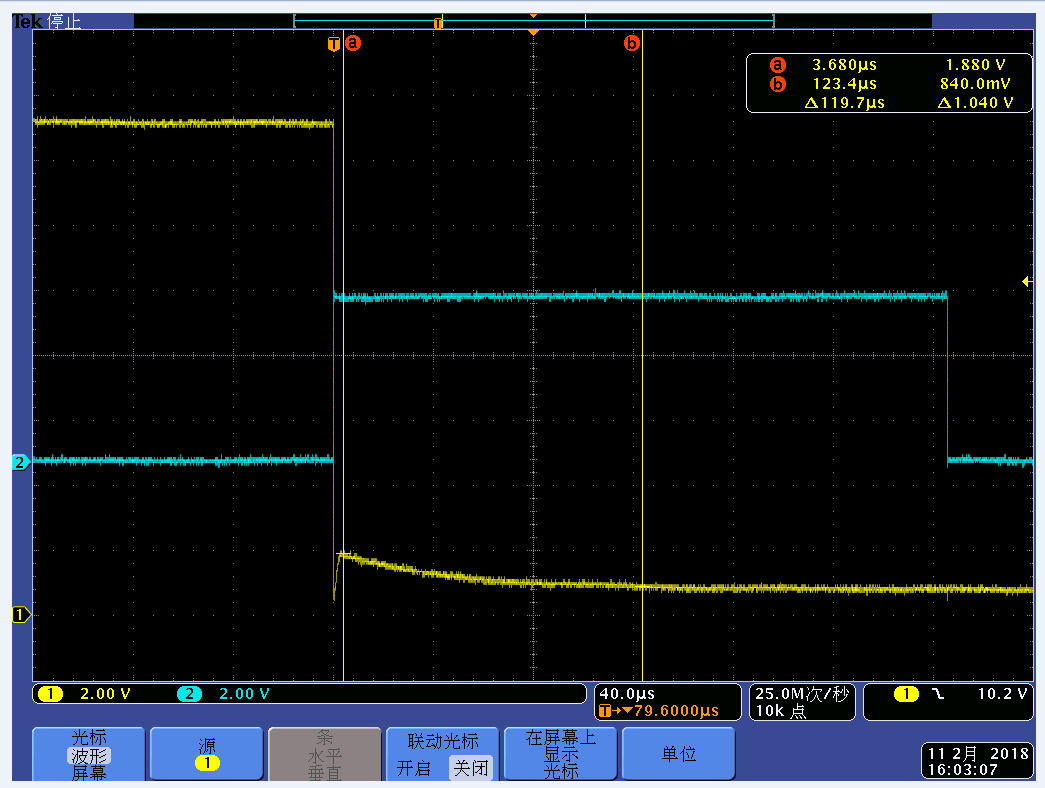Click 在屏幕上显示光标 button
This screenshot has width=1045, height=788.
pos(560,754)
